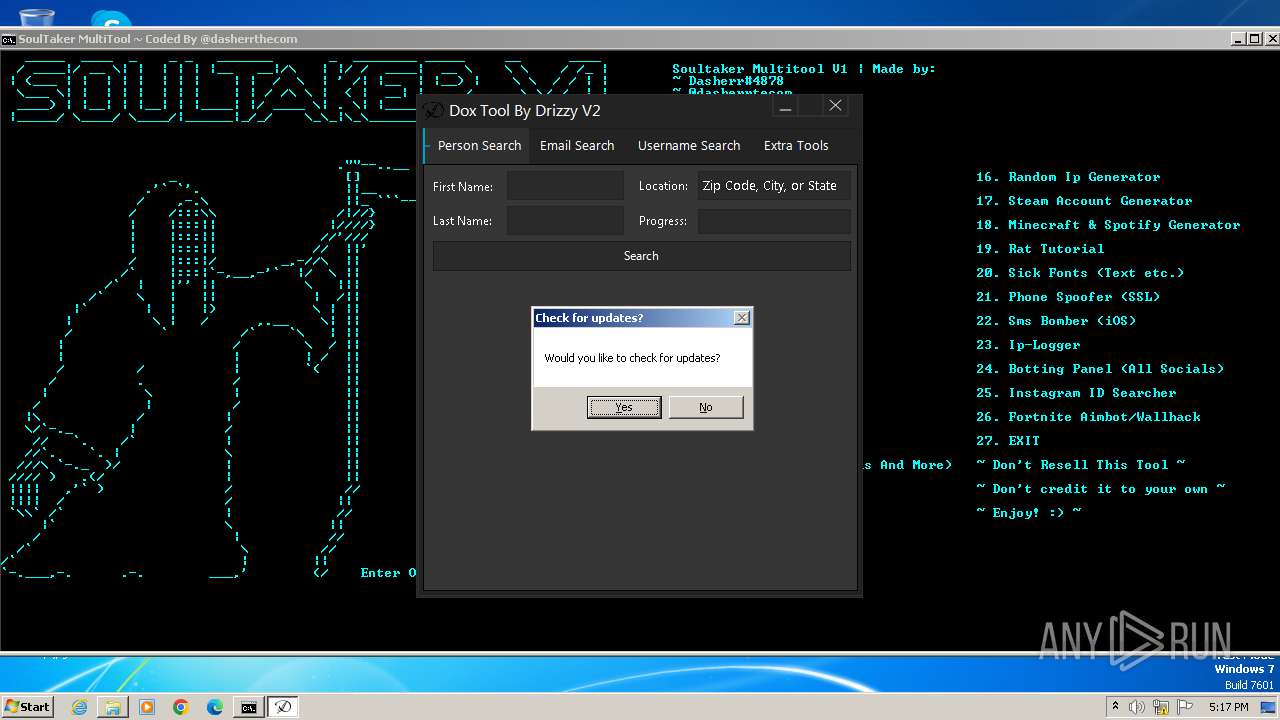Close the SoulTaker MultiTool console window
This screenshot has height=720, width=1280.
[x=1271, y=39]
